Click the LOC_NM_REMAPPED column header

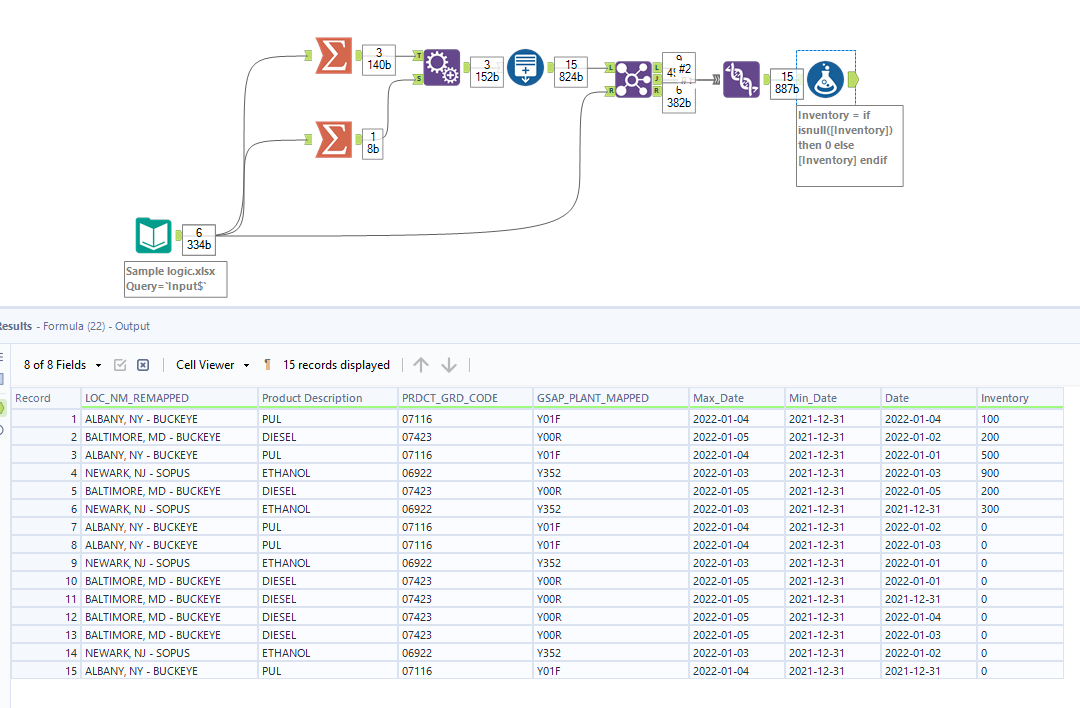(136, 398)
